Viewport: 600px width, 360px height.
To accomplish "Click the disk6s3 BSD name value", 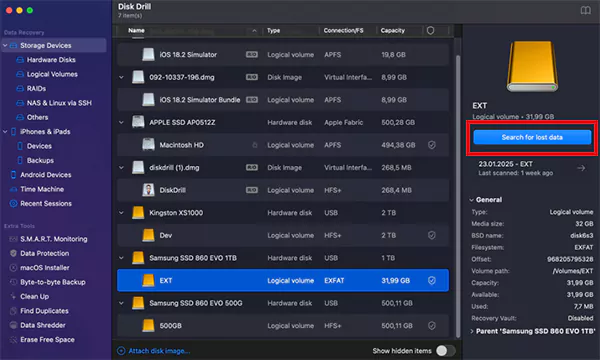I will pyautogui.click(x=582, y=235).
